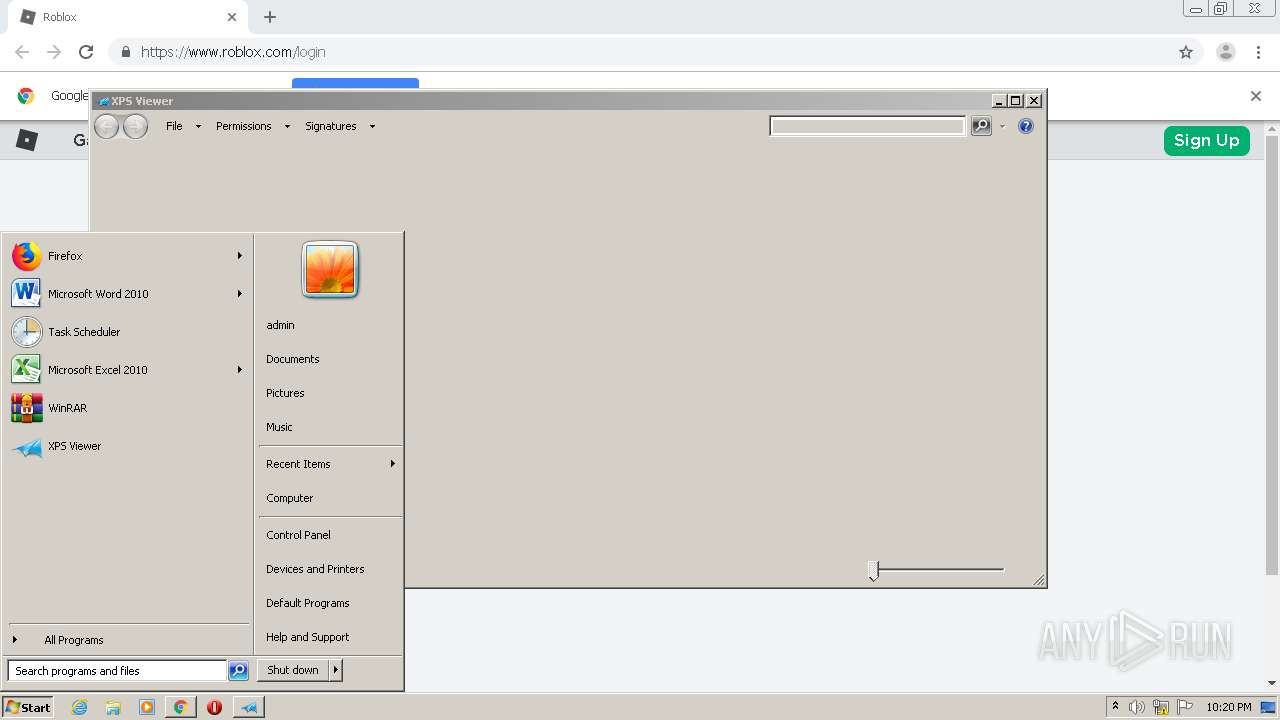Click XPS Viewer search text field

(x=867, y=126)
